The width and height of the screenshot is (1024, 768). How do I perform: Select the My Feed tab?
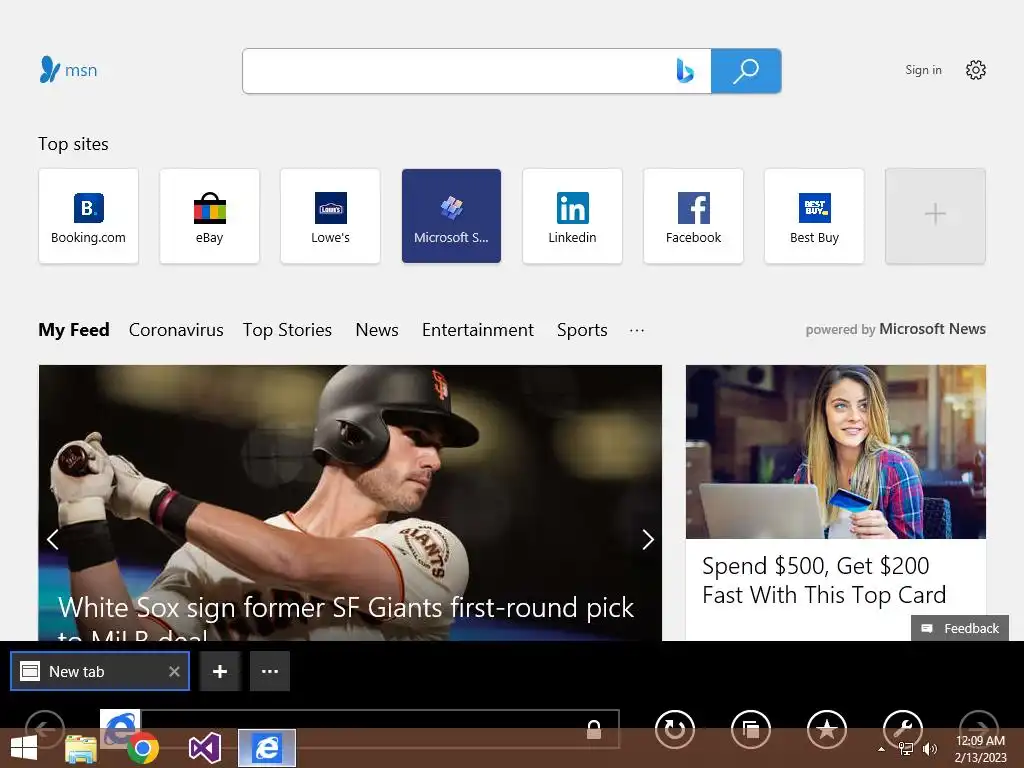click(74, 330)
